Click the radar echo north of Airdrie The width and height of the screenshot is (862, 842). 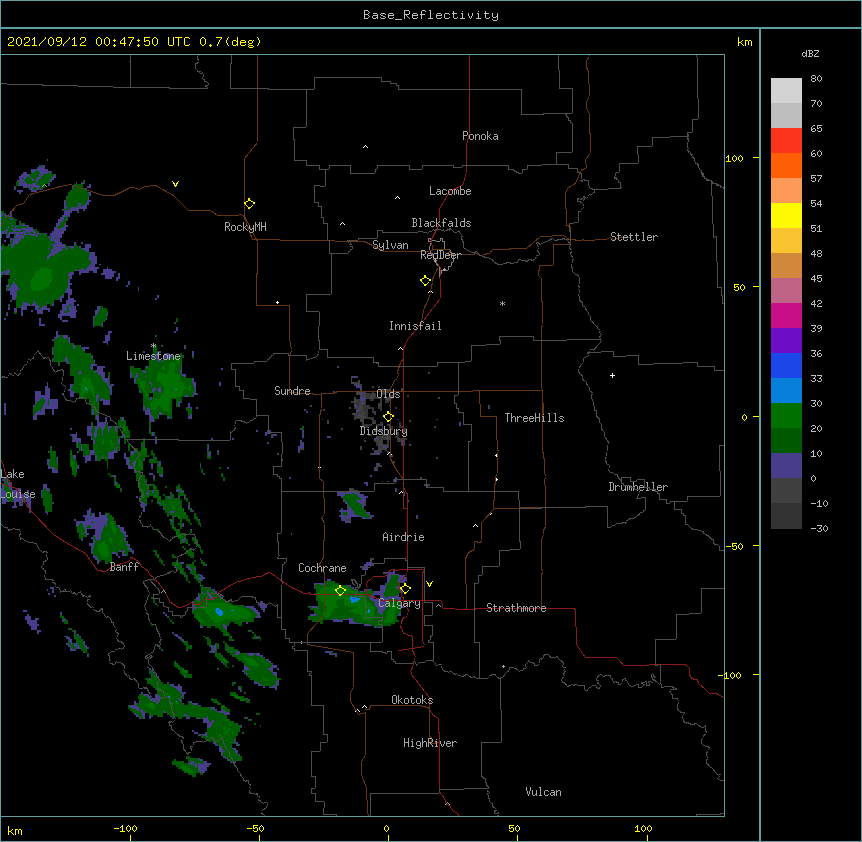point(355,505)
